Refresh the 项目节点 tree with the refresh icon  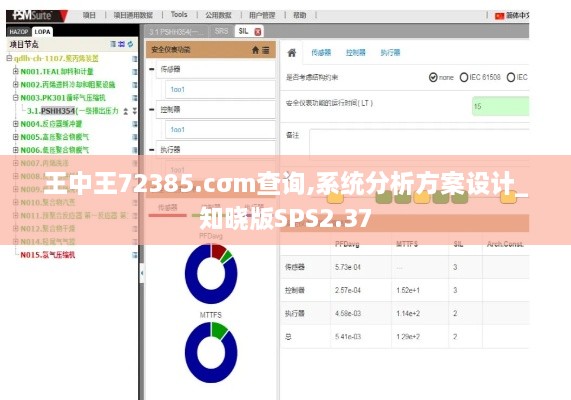(130, 44)
